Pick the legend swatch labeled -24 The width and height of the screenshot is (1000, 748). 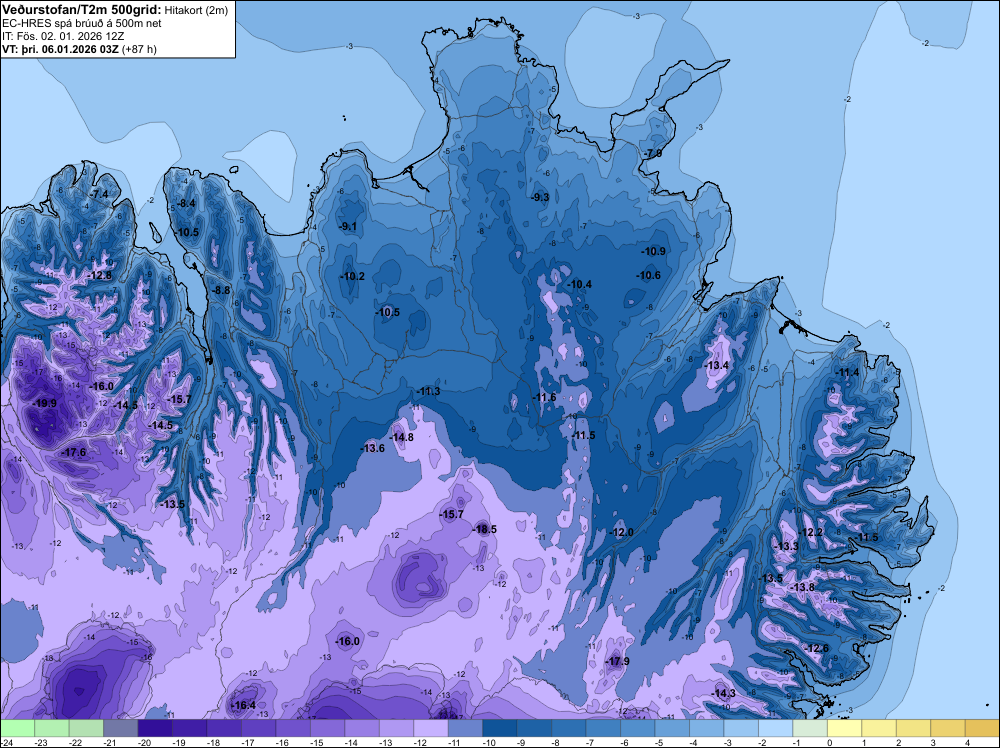pos(17,728)
